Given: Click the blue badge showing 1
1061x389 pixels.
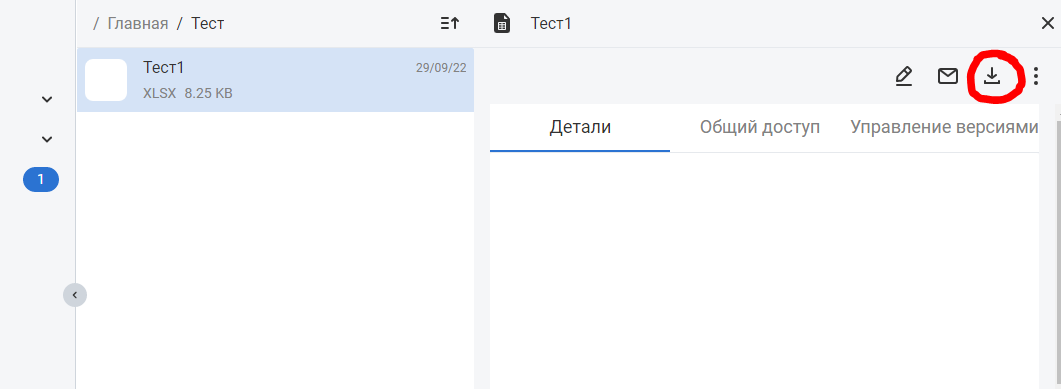Looking at the screenshot, I should 41,179.
